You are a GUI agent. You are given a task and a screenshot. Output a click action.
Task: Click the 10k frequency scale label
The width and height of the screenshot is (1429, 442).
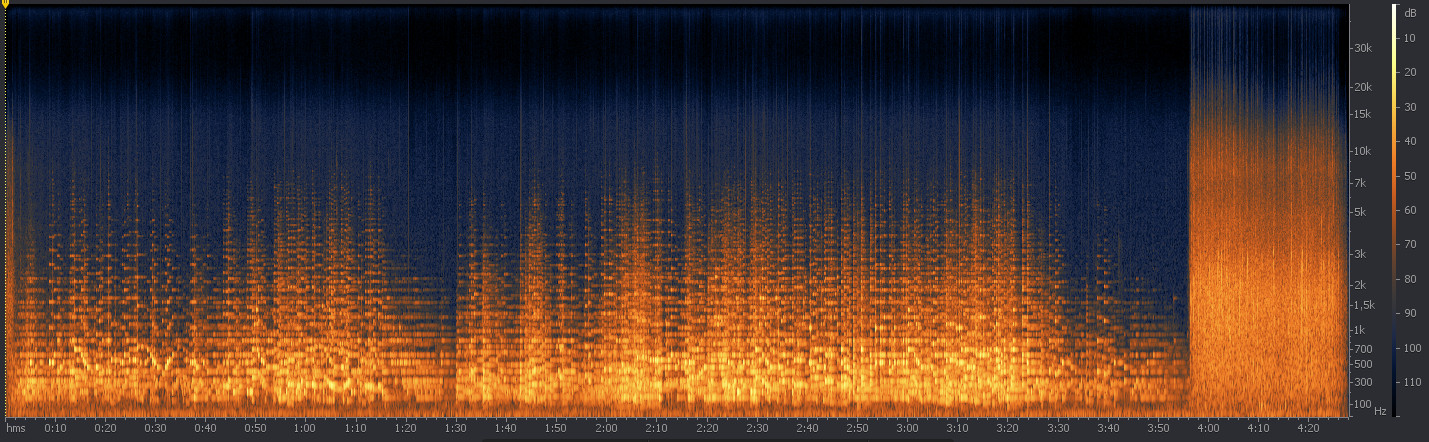pyautogui.click(x=1361, y=151)
